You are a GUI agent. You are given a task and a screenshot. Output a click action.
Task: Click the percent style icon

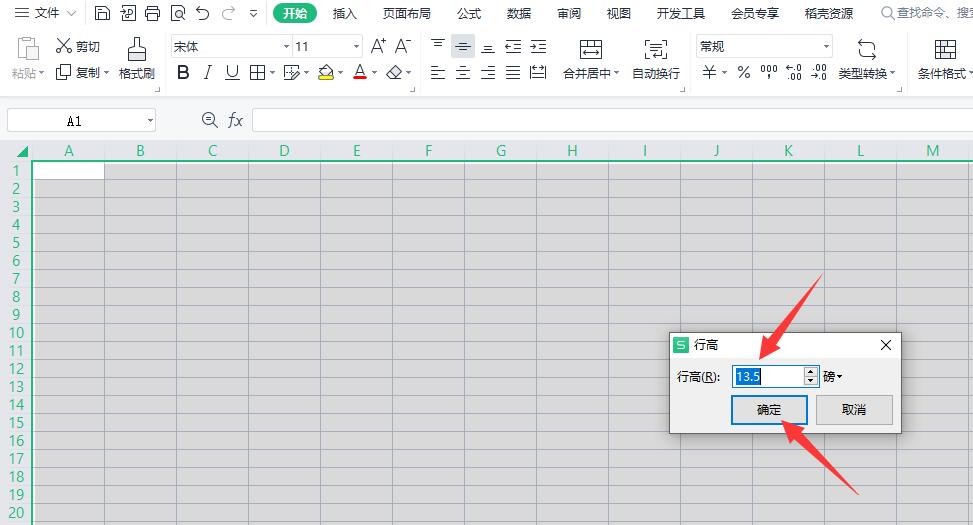pyautogui.click(x=744, y=73)
